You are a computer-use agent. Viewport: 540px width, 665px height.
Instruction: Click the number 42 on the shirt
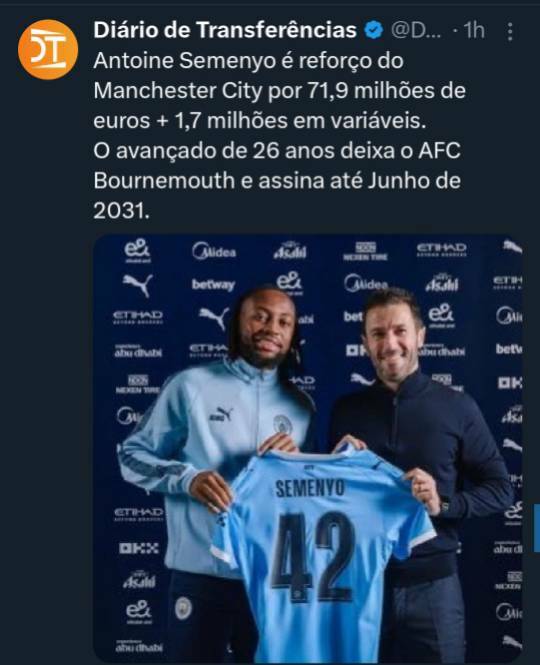pos(313,556)
